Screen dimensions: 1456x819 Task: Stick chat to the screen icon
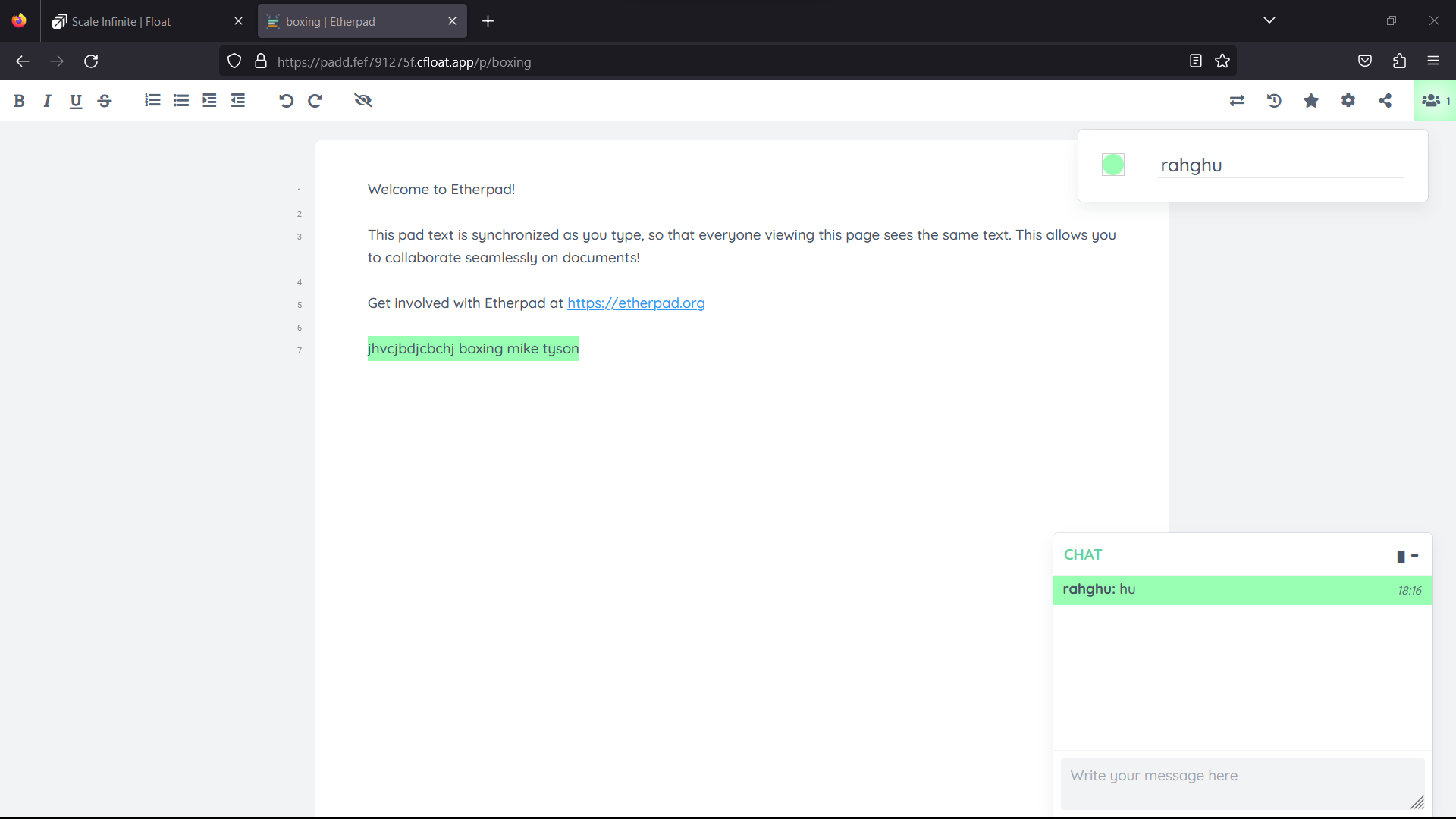pos(1401,557)
